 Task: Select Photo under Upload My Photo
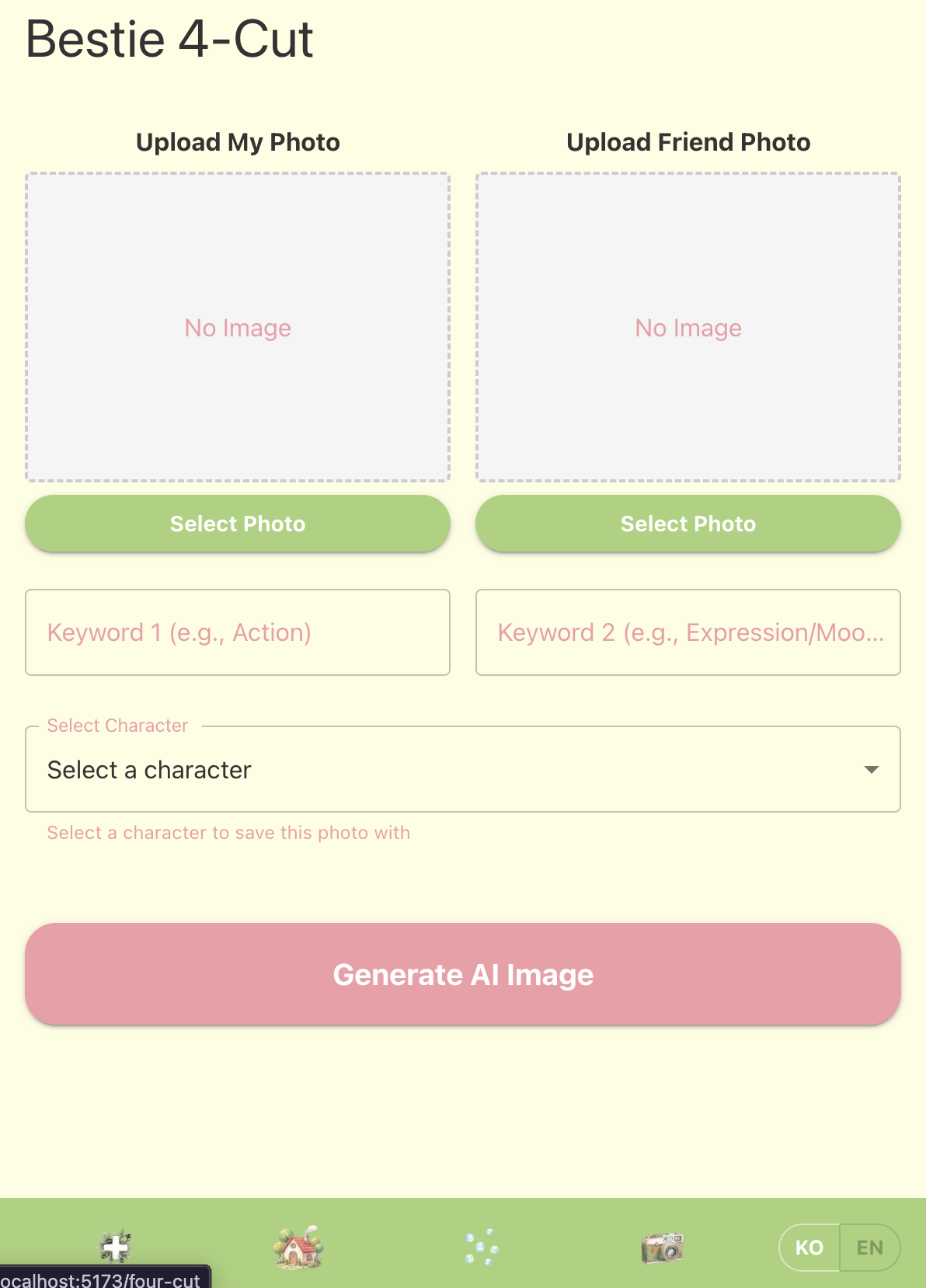(x=238, y=524)
